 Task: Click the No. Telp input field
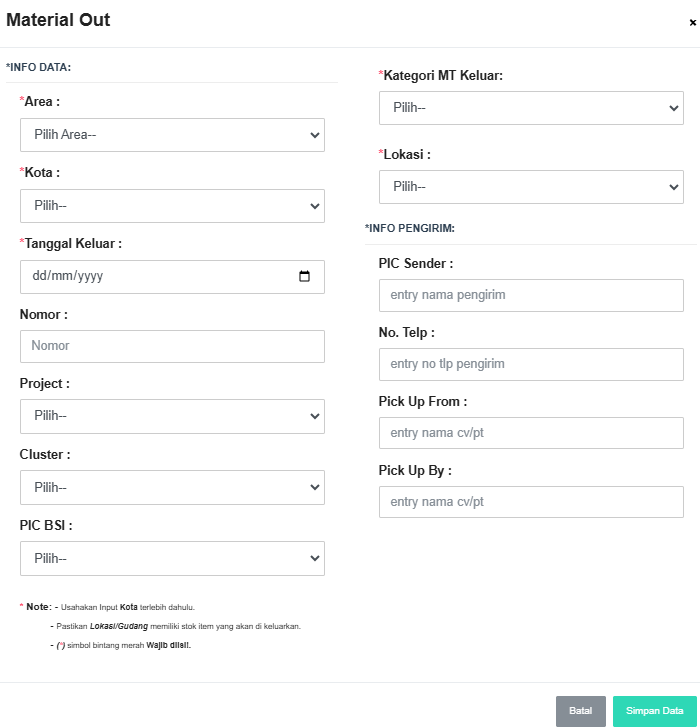coord(531,364)
